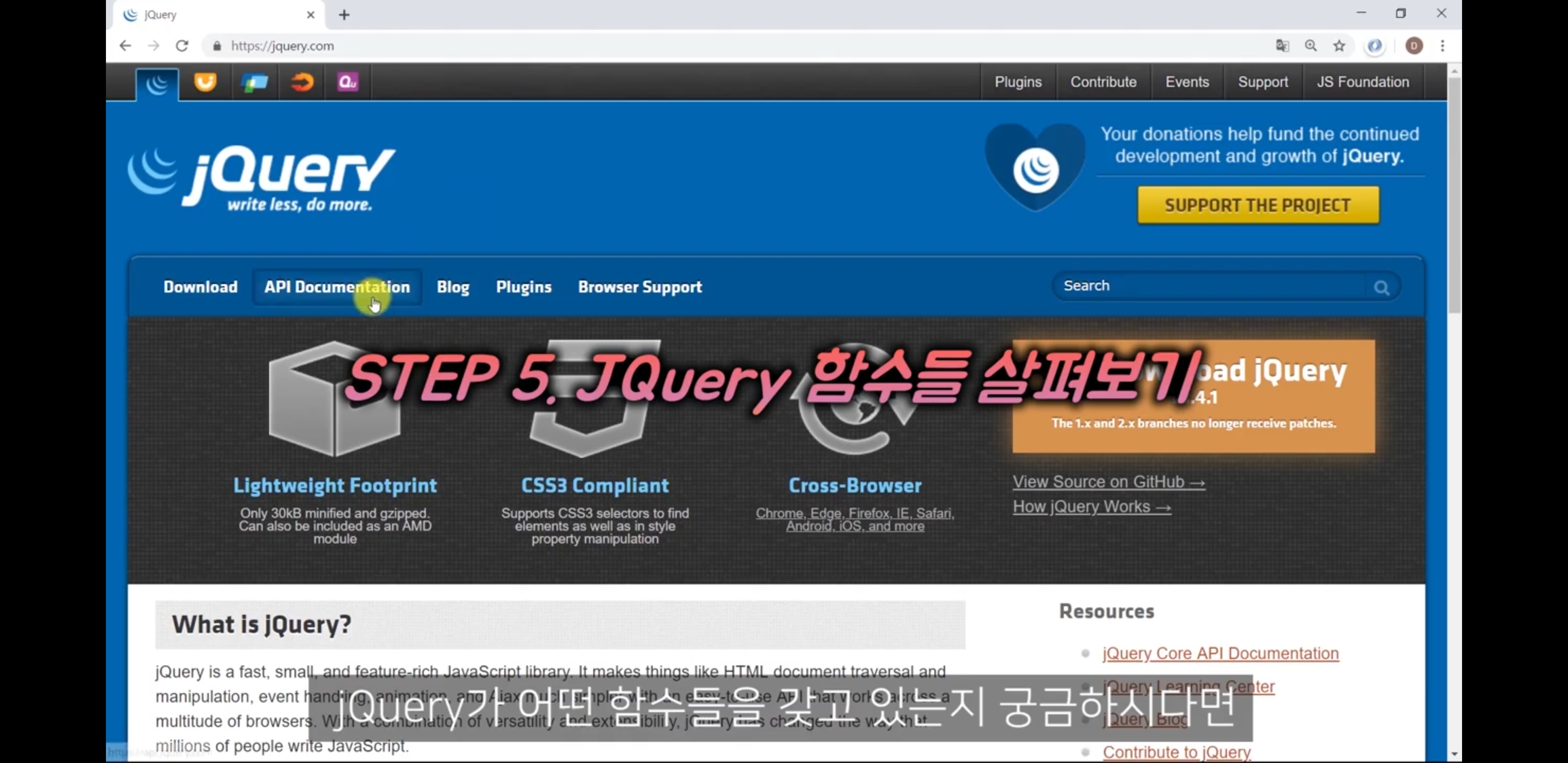Click the scrollbar up arrow
Image resolution: width=1568 pixels, height=763 pixels.
coord(1454,71)
